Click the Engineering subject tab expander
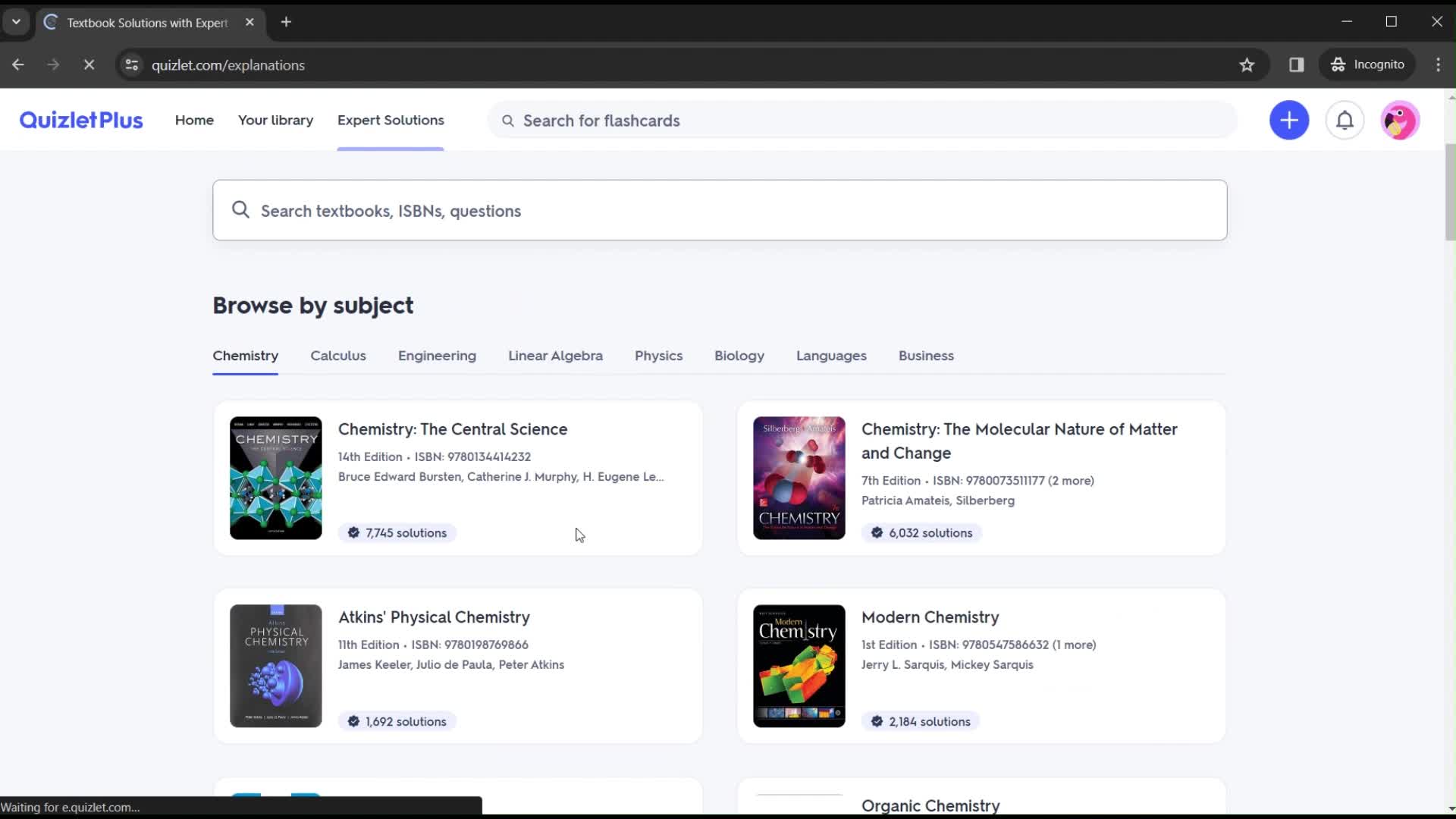1456x819 pixels. [x=437, y=355]
